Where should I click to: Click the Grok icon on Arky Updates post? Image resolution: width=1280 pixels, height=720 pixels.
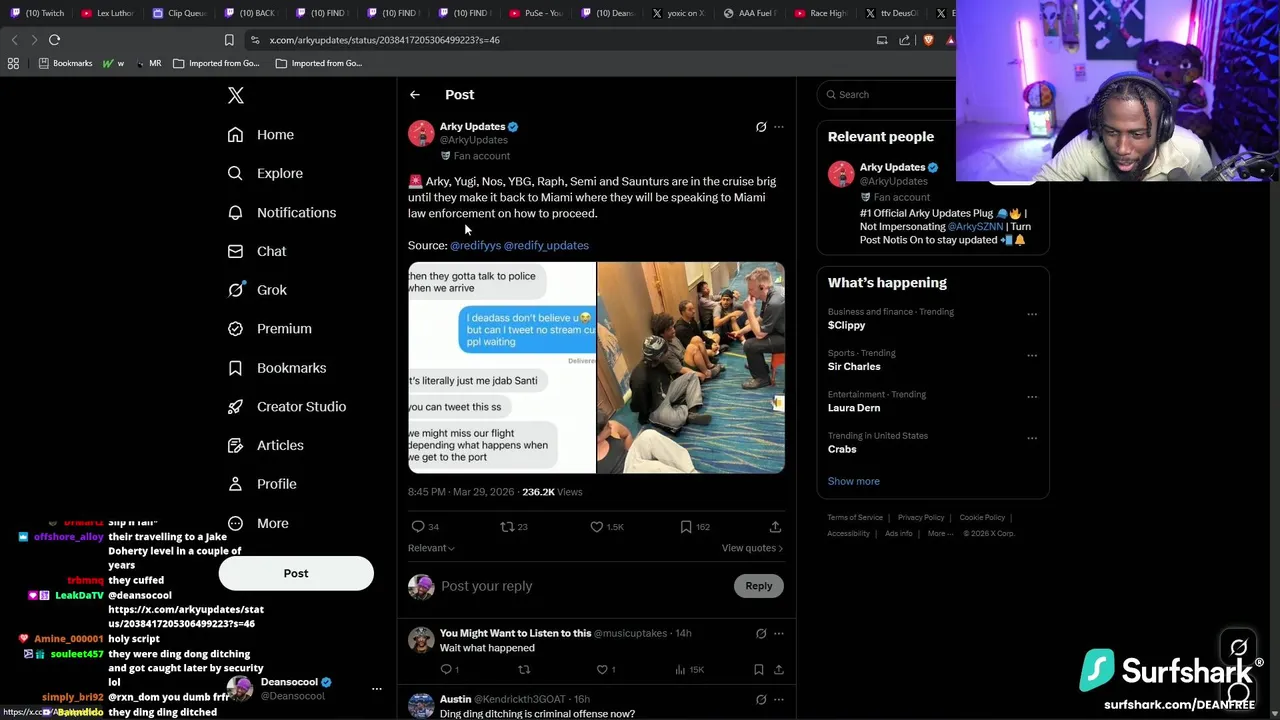(x=761, y=127)
